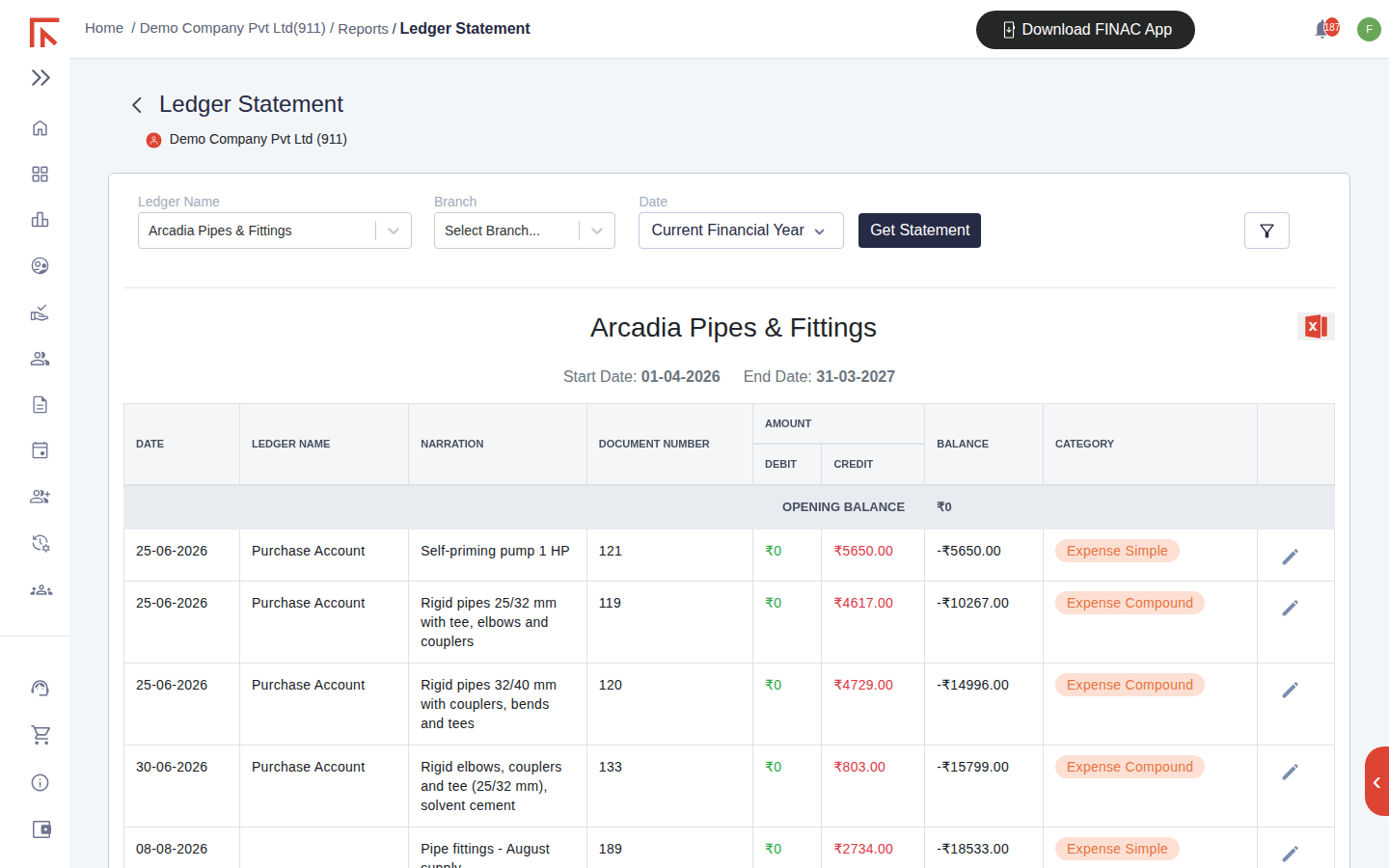Screen dimensions: 1389x868
Task: Click Get Statement button
Action: 919,231
